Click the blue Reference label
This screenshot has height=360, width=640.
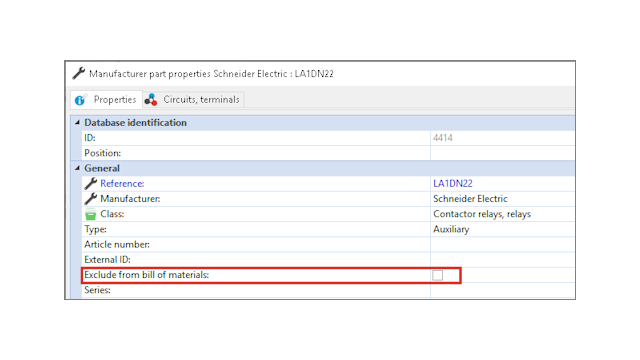[x=122, y=184]
